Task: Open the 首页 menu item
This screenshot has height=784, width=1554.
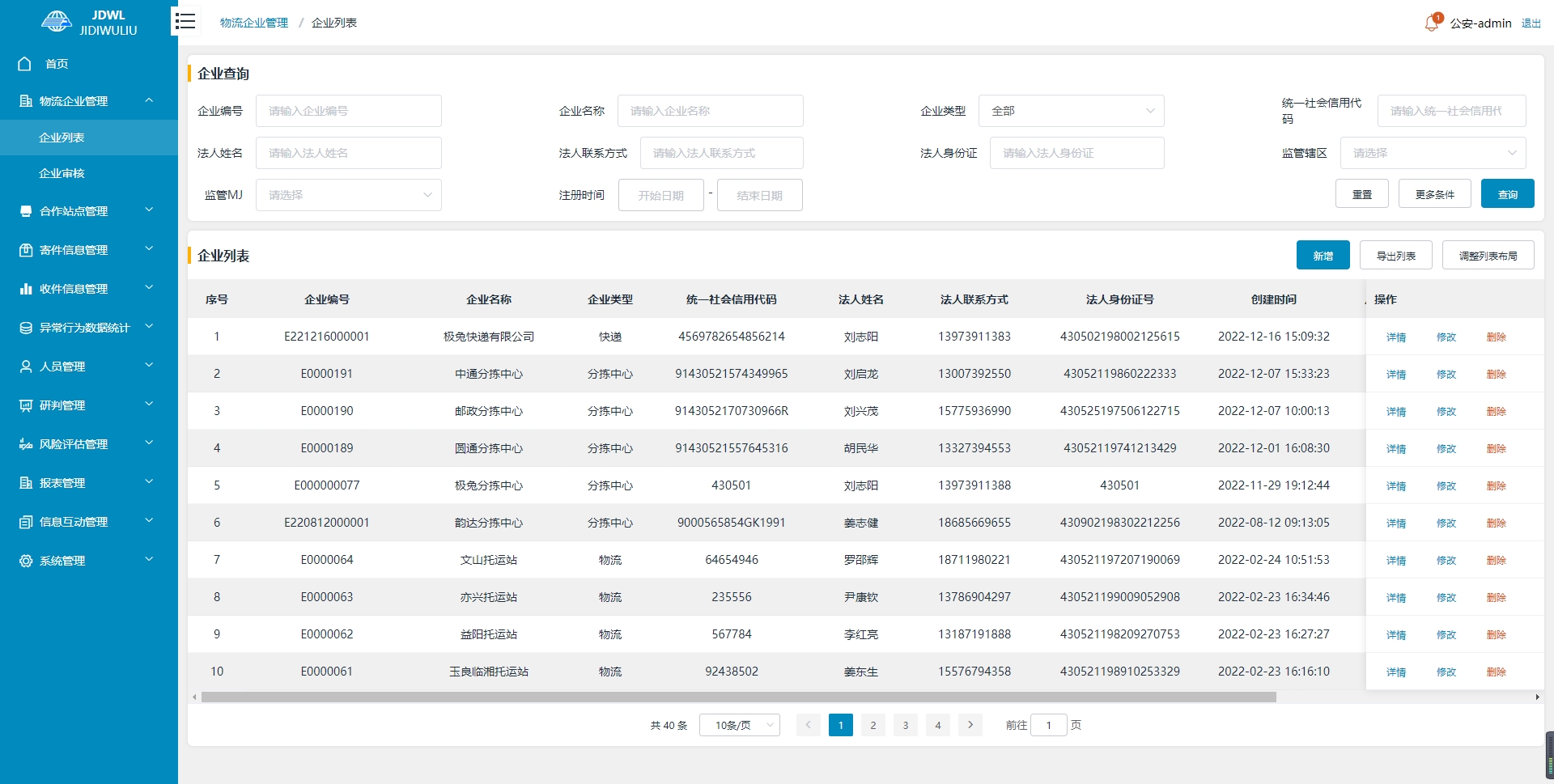Action: click(89, 64)
